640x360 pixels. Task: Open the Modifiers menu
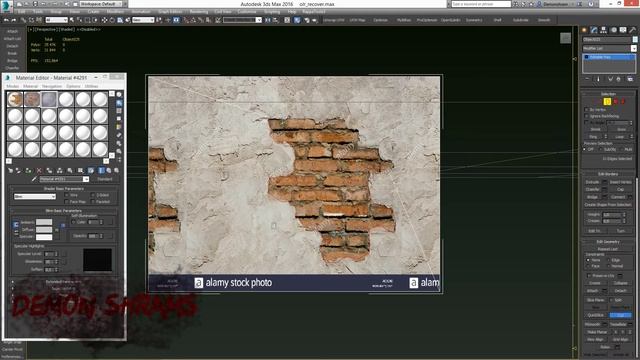(116, 12)
